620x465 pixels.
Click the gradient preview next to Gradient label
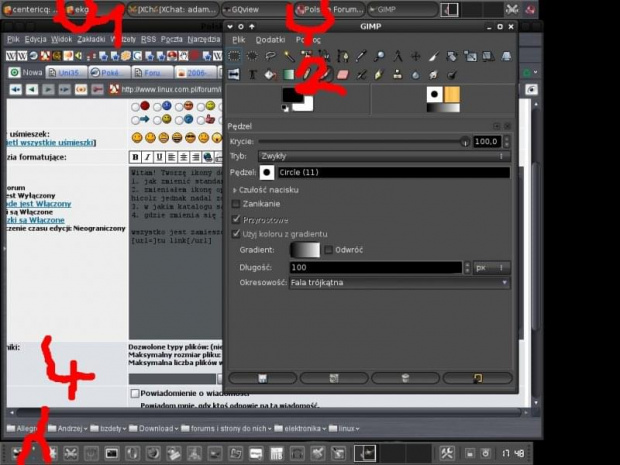(x=305, y=250)
